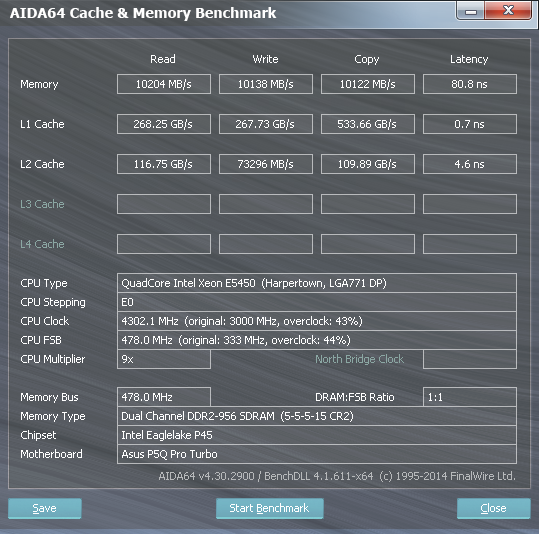The width and height of the screenshot is (539, 534).
Task: Select the Memory Copy value 10122 MB/s
Action: (368, 84)
